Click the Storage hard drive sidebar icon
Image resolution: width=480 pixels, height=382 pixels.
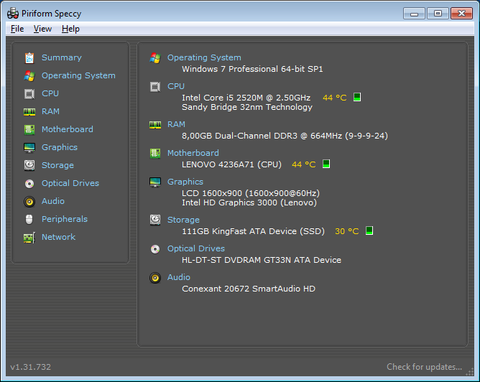[x=29, y=165]
